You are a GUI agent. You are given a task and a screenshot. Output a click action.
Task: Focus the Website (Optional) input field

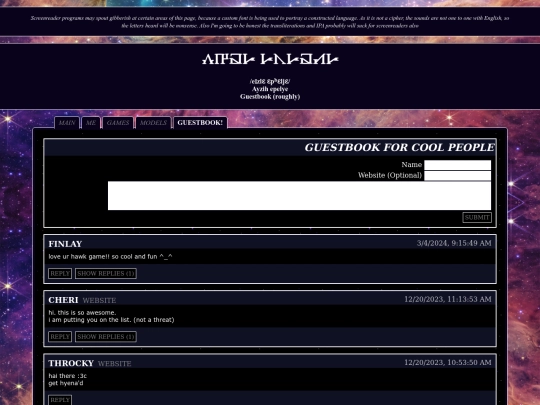pyautogui.click(x=457, y=175)
